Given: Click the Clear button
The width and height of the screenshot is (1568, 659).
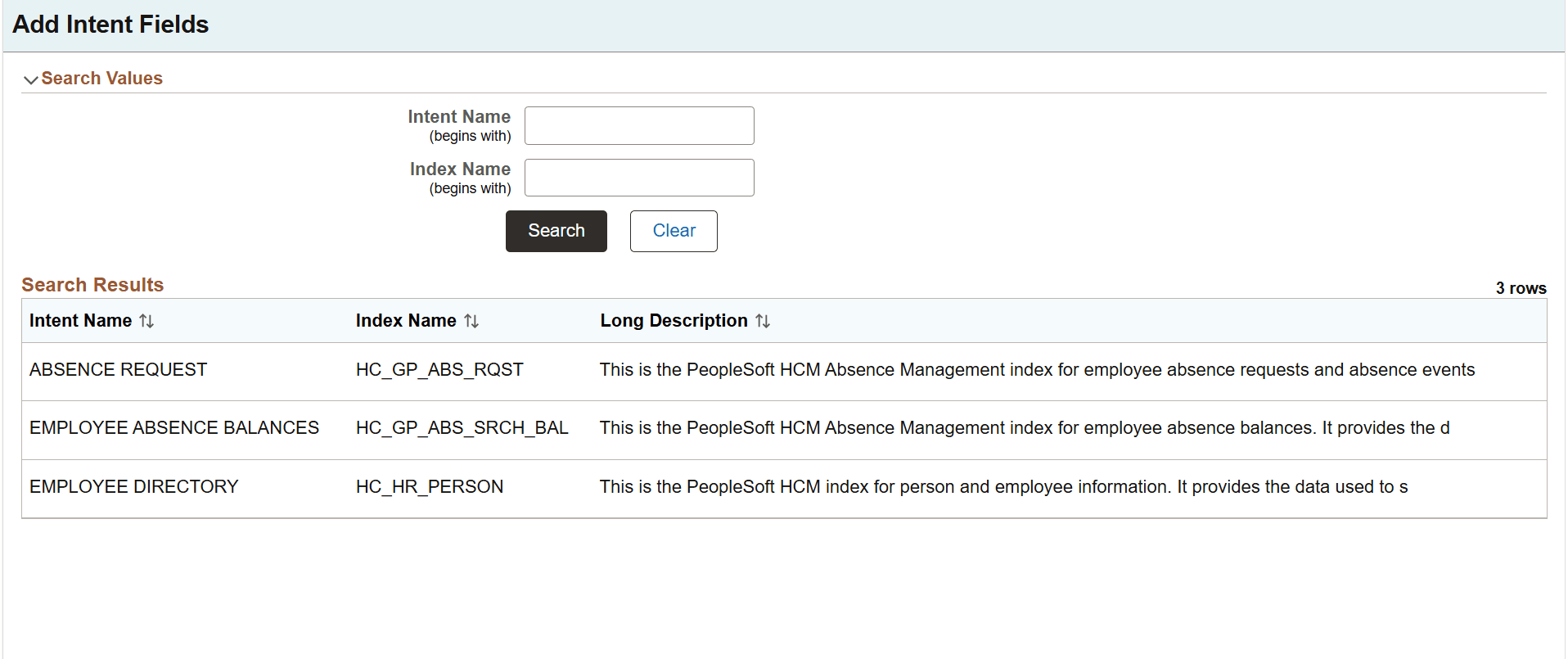Looking at the screenshot, I should point(674,231).
